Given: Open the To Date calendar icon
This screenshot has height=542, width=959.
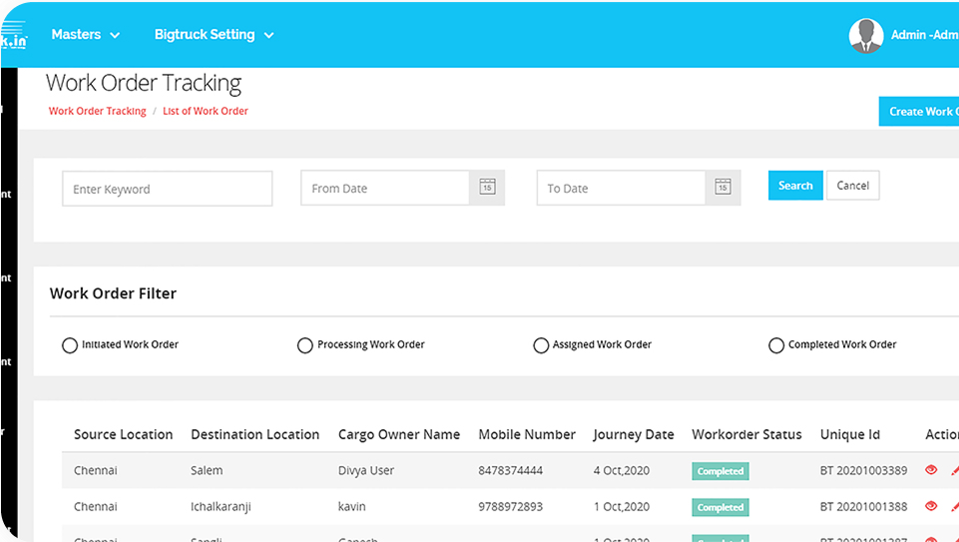Looking at the screenshot, I should [x=723, y=187].
